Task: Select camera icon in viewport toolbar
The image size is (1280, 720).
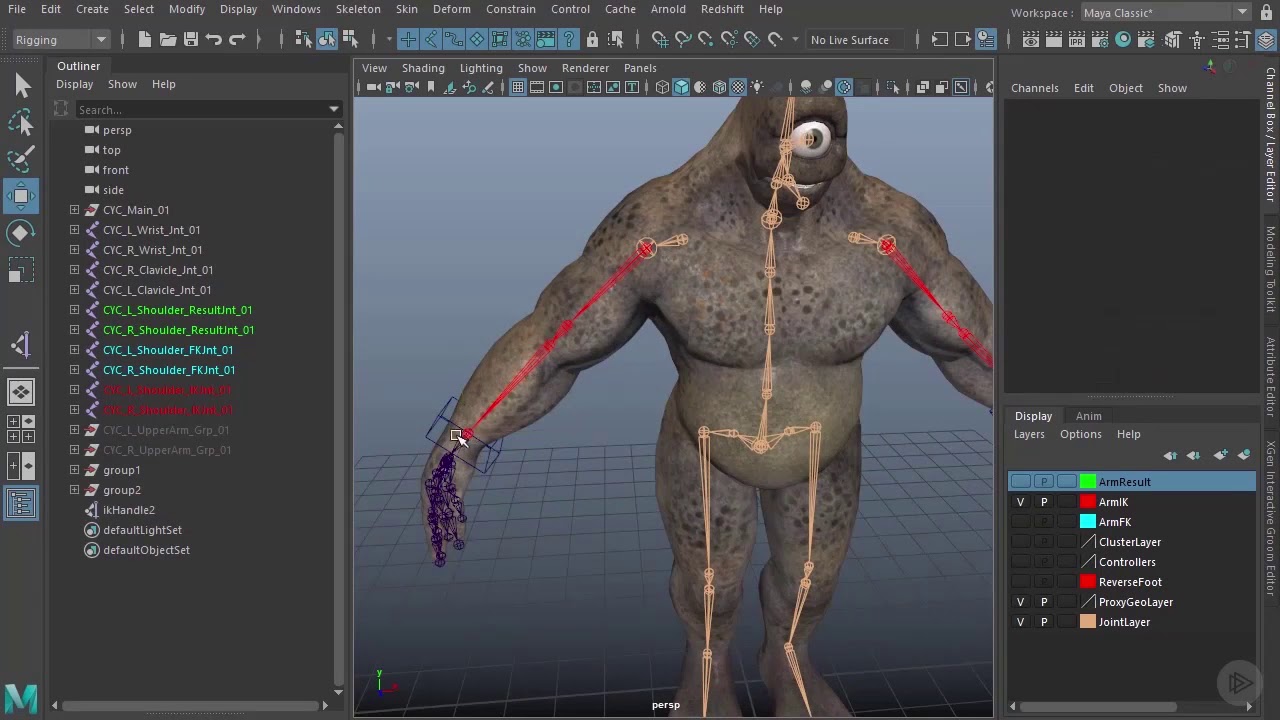Action: (x=373, y=87)
